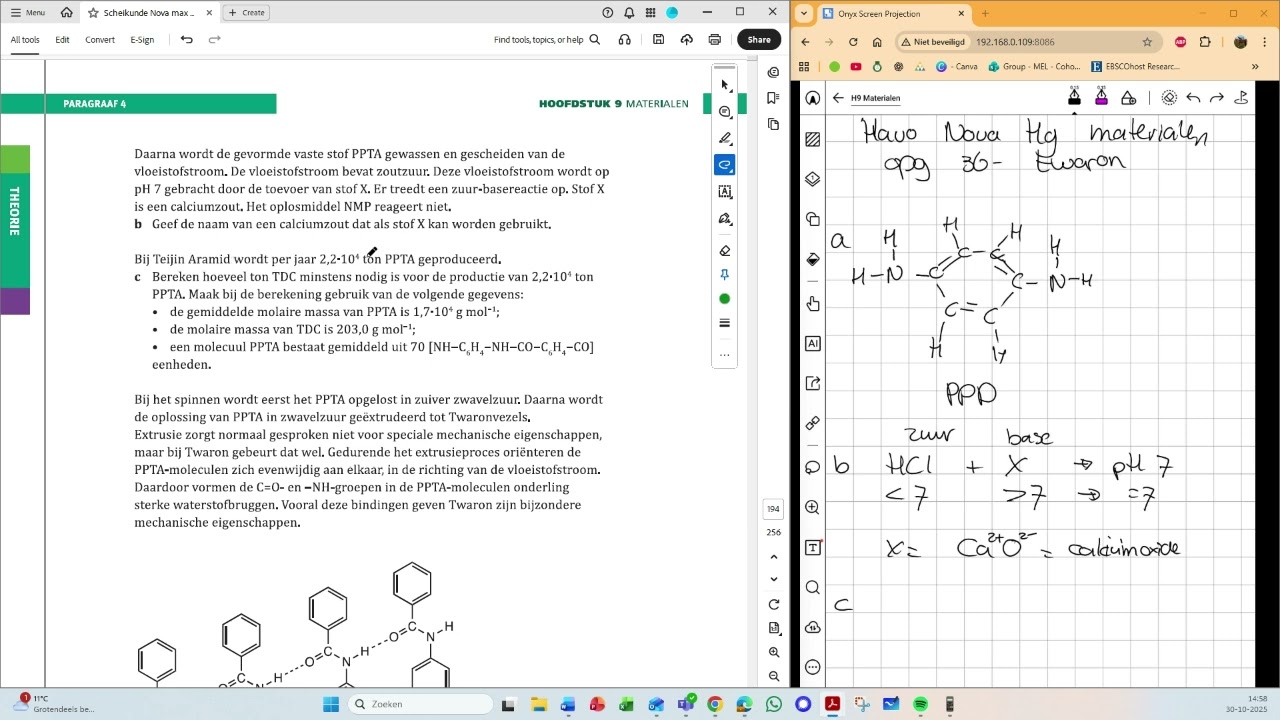
Task: Open the green drawing color picker
Action: (725, 299)
